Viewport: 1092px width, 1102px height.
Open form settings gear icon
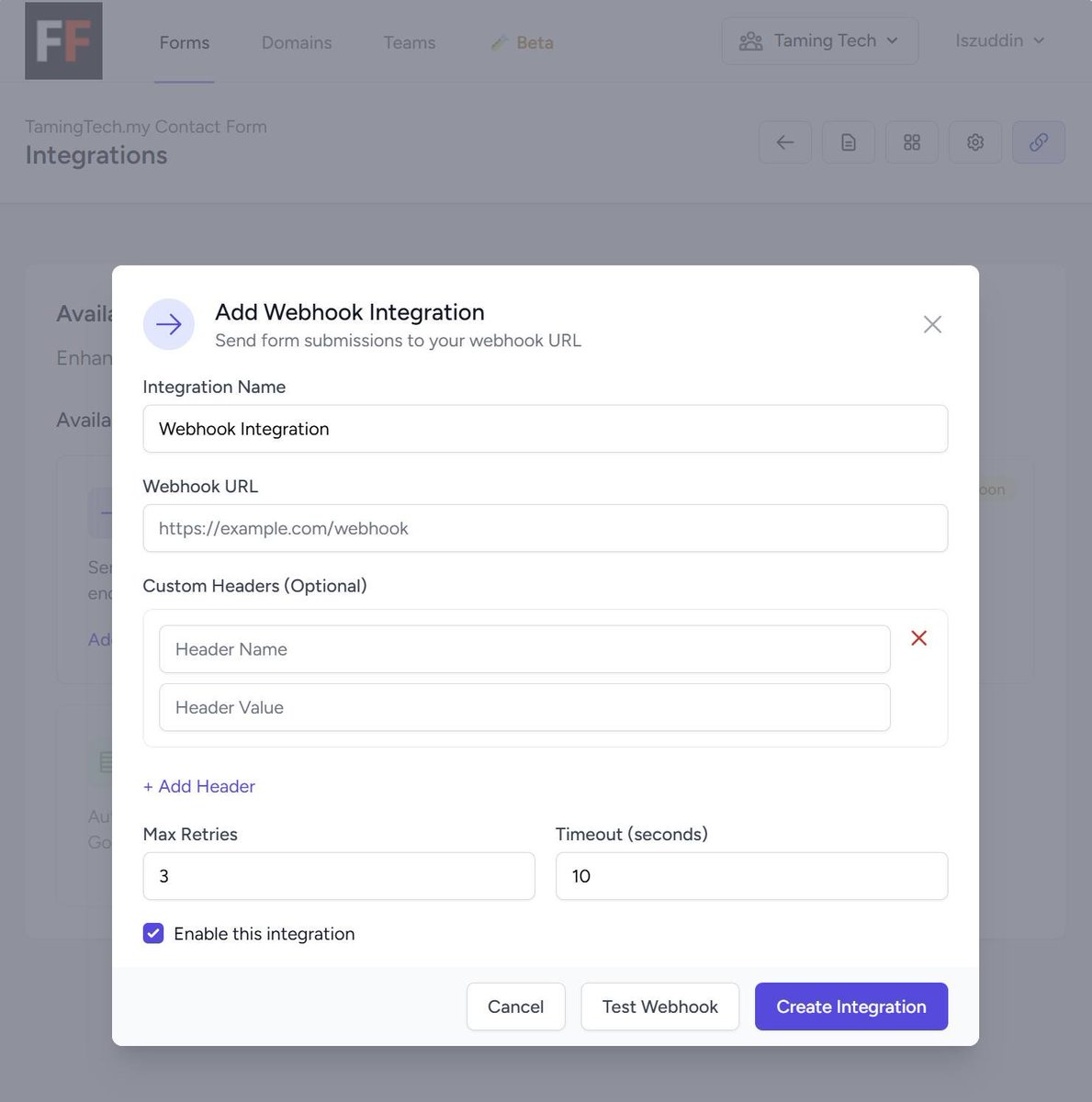click(x=975, y=142)
